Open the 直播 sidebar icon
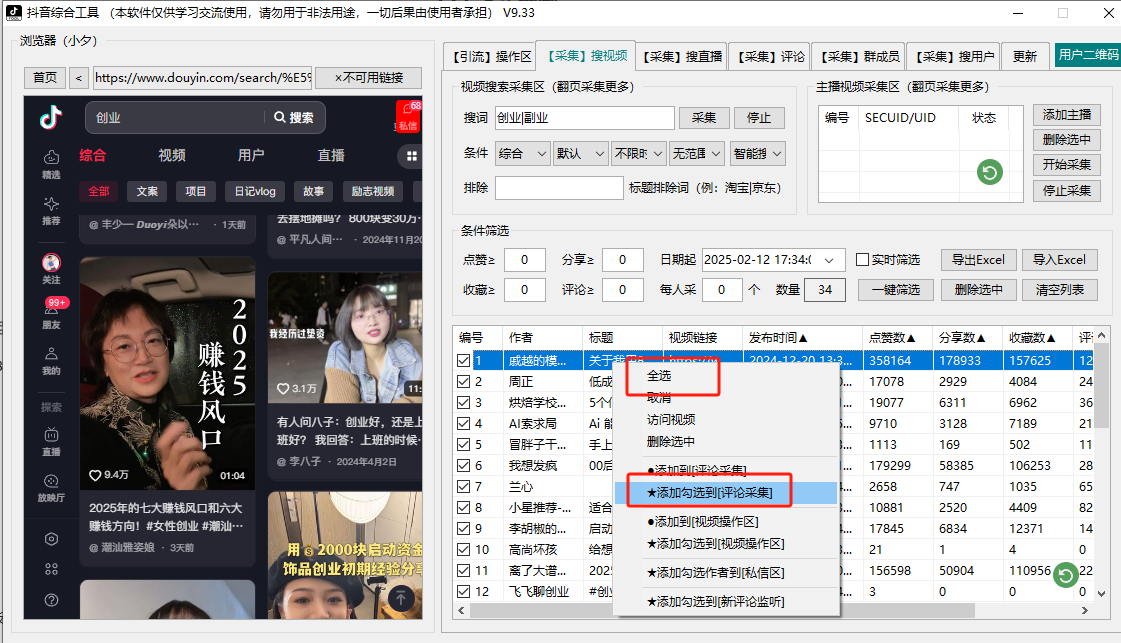 click(51, 441)
